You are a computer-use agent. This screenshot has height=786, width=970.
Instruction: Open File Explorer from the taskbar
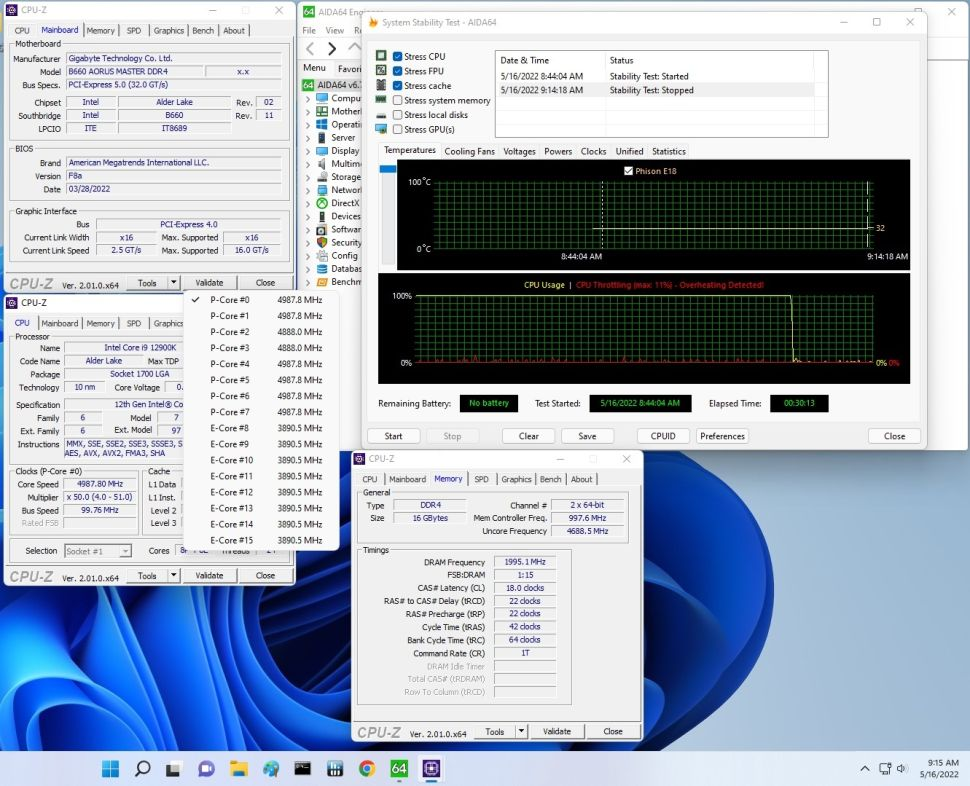(x=238, y=768)
